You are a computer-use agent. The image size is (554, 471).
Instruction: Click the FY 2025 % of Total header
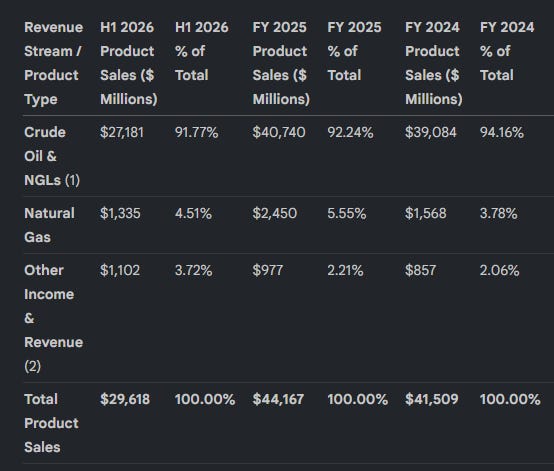[354, 51]
